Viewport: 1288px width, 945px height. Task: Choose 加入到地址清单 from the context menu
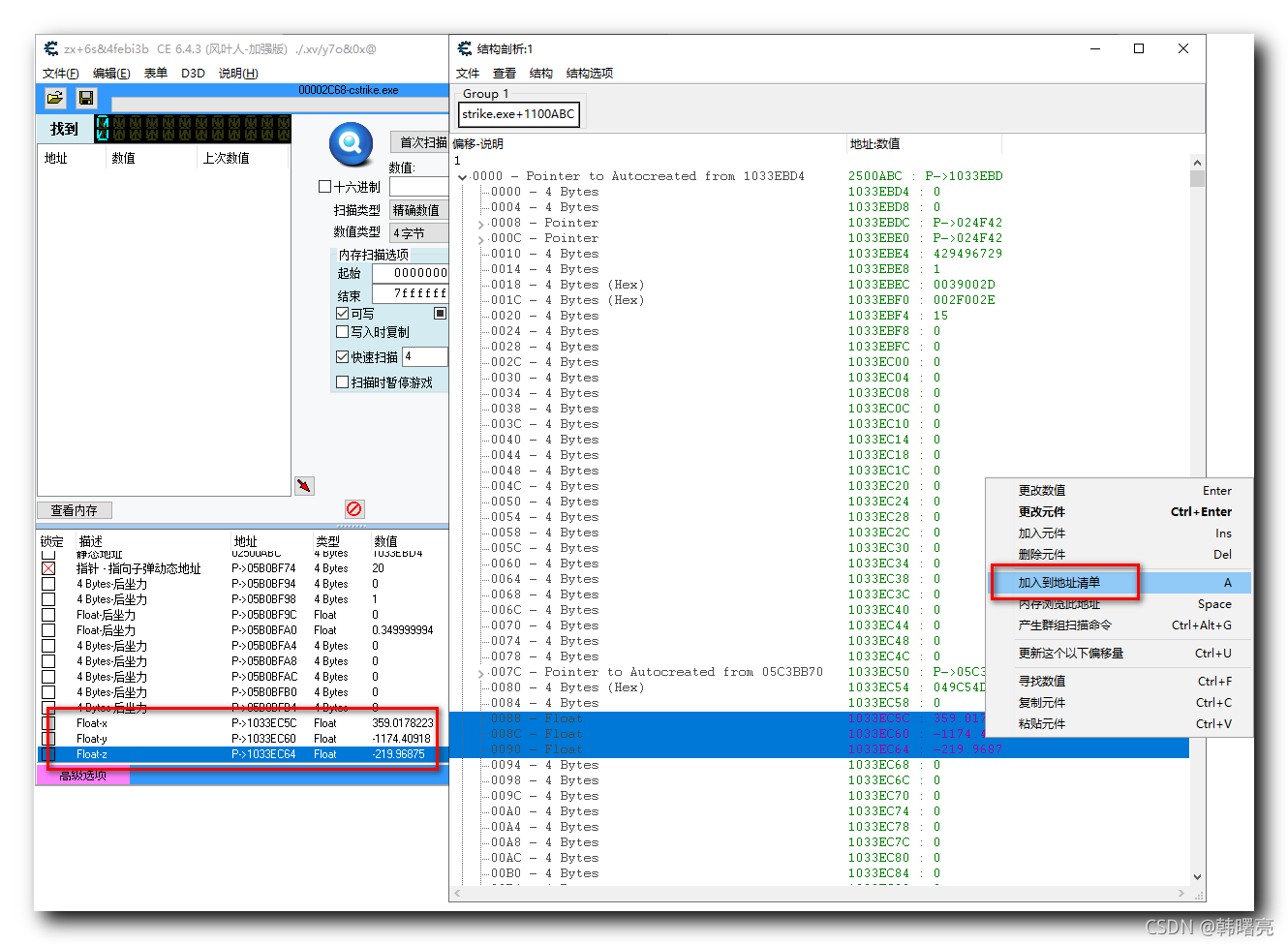click(1119, 582)
